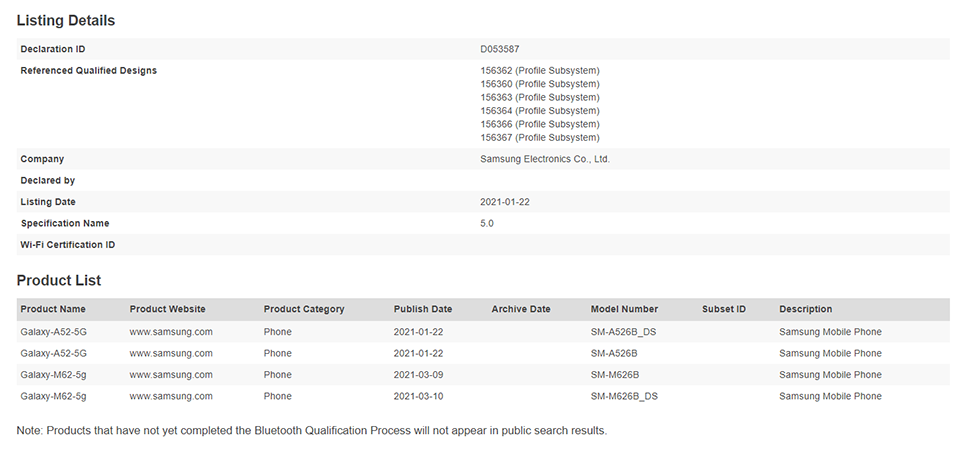Click Samsung Electronics Co., Ltd. company name
The width and height of the screenshot is (960, 457).
click(x=545, y=159)
